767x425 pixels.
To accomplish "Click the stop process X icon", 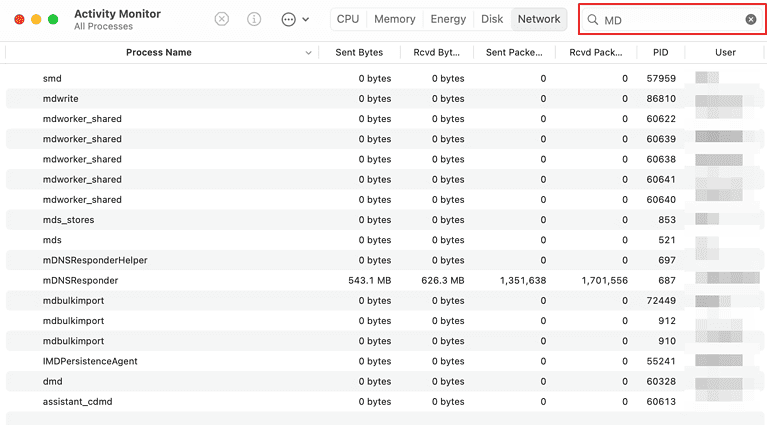I will tap(222, 19).
